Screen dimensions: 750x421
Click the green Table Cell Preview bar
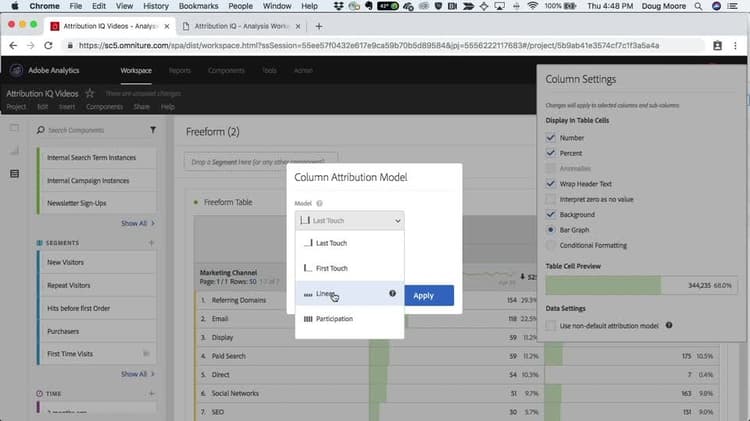(x=603, y=285)
